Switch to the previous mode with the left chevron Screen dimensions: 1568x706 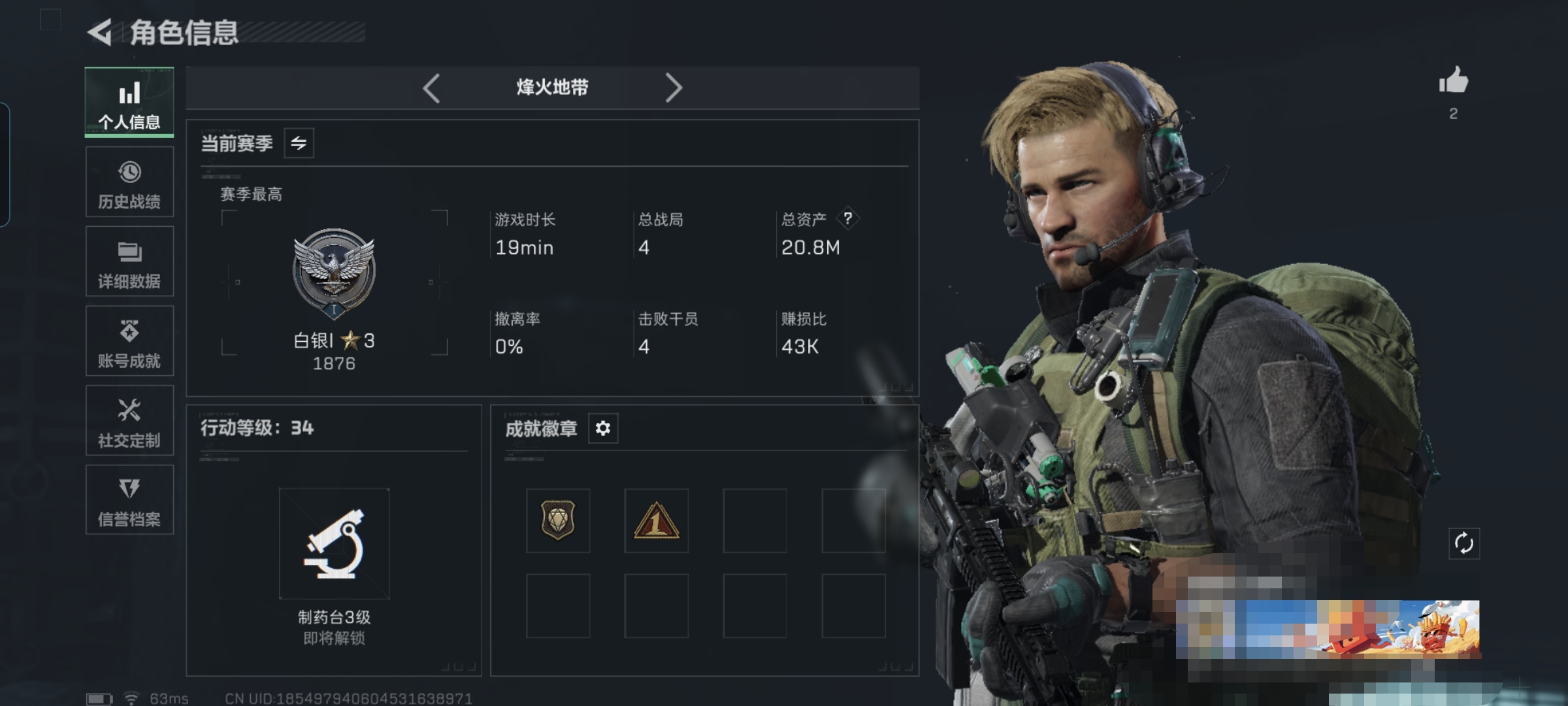[x=432, y=88]
